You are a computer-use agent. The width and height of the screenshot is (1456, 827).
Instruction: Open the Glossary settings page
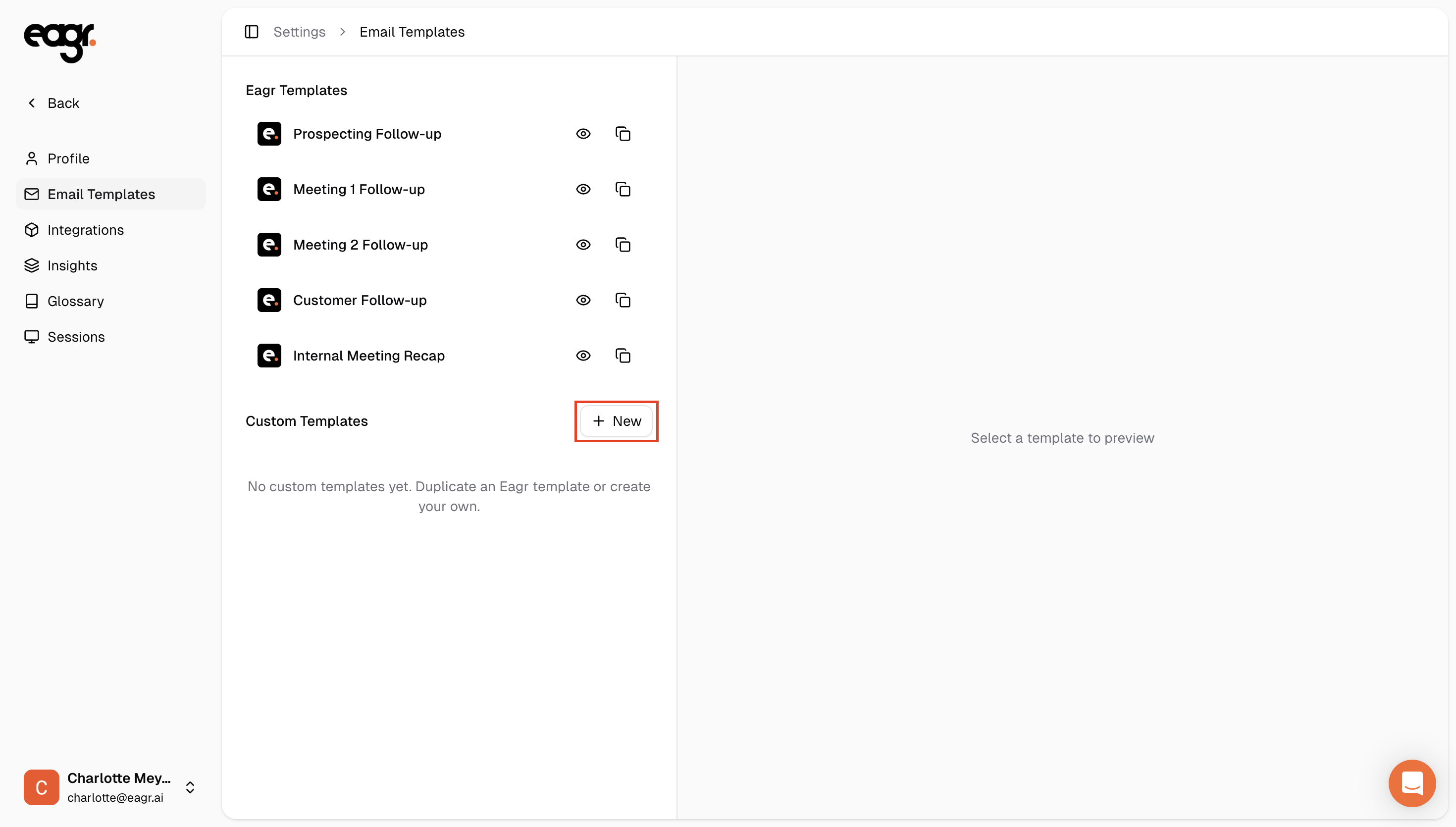pos(76,301)
